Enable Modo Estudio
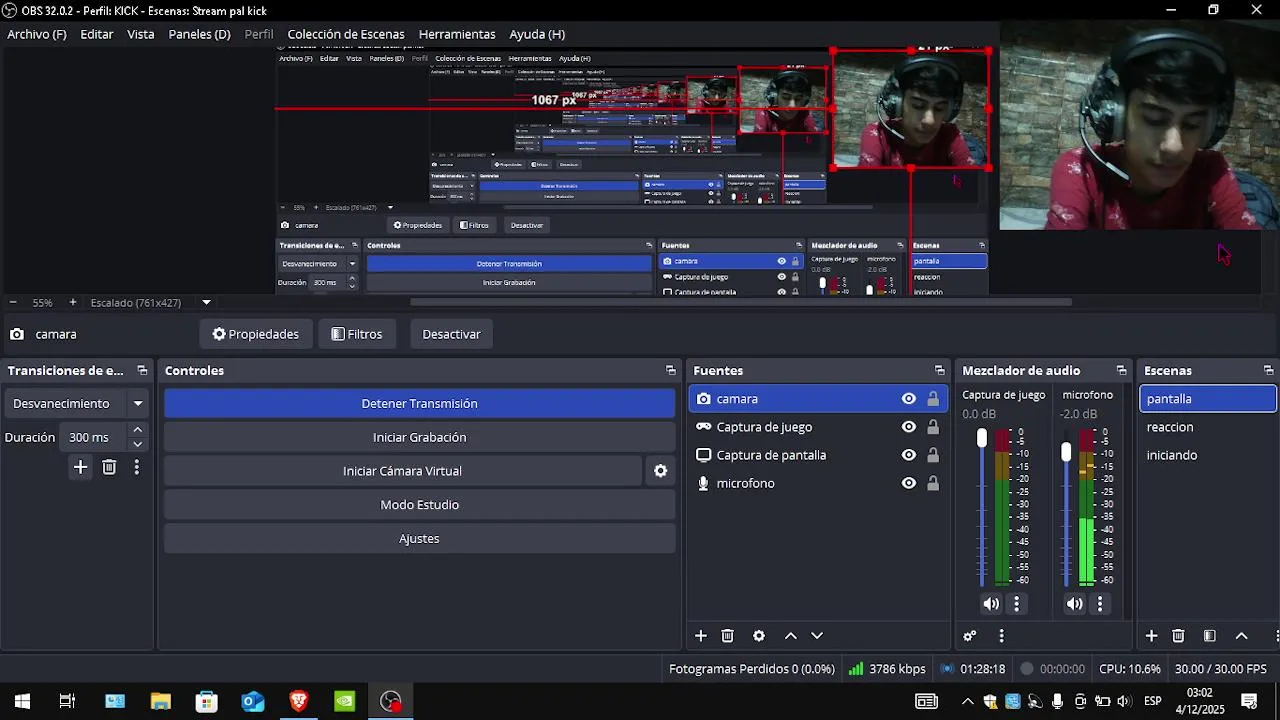 (420, 505)
